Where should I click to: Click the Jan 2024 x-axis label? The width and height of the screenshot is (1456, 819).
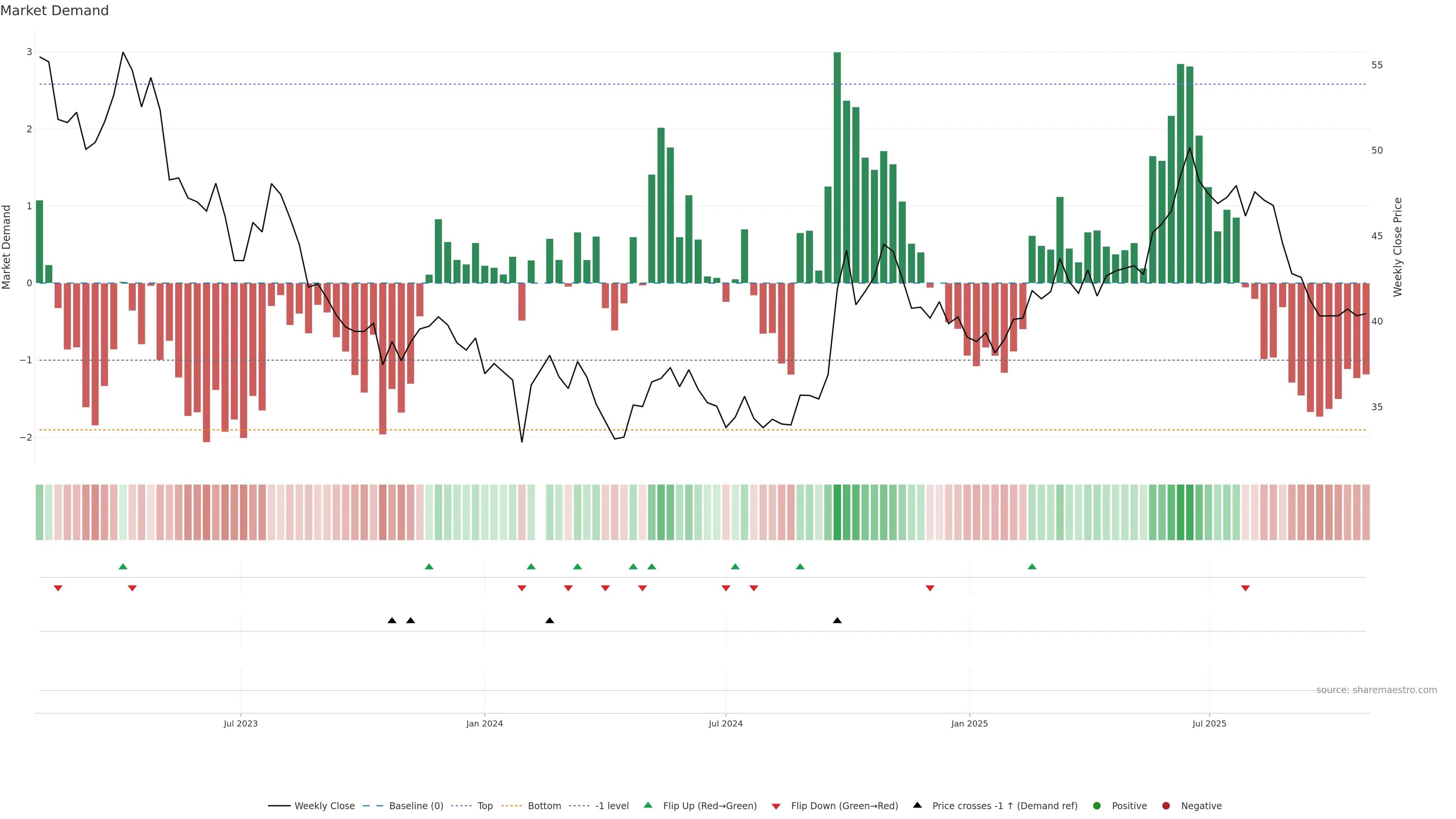point(485,723)
